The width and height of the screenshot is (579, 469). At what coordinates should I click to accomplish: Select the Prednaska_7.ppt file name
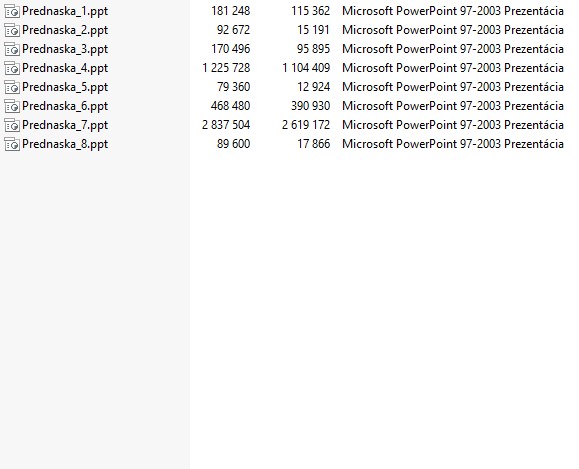tap(65, 125)
